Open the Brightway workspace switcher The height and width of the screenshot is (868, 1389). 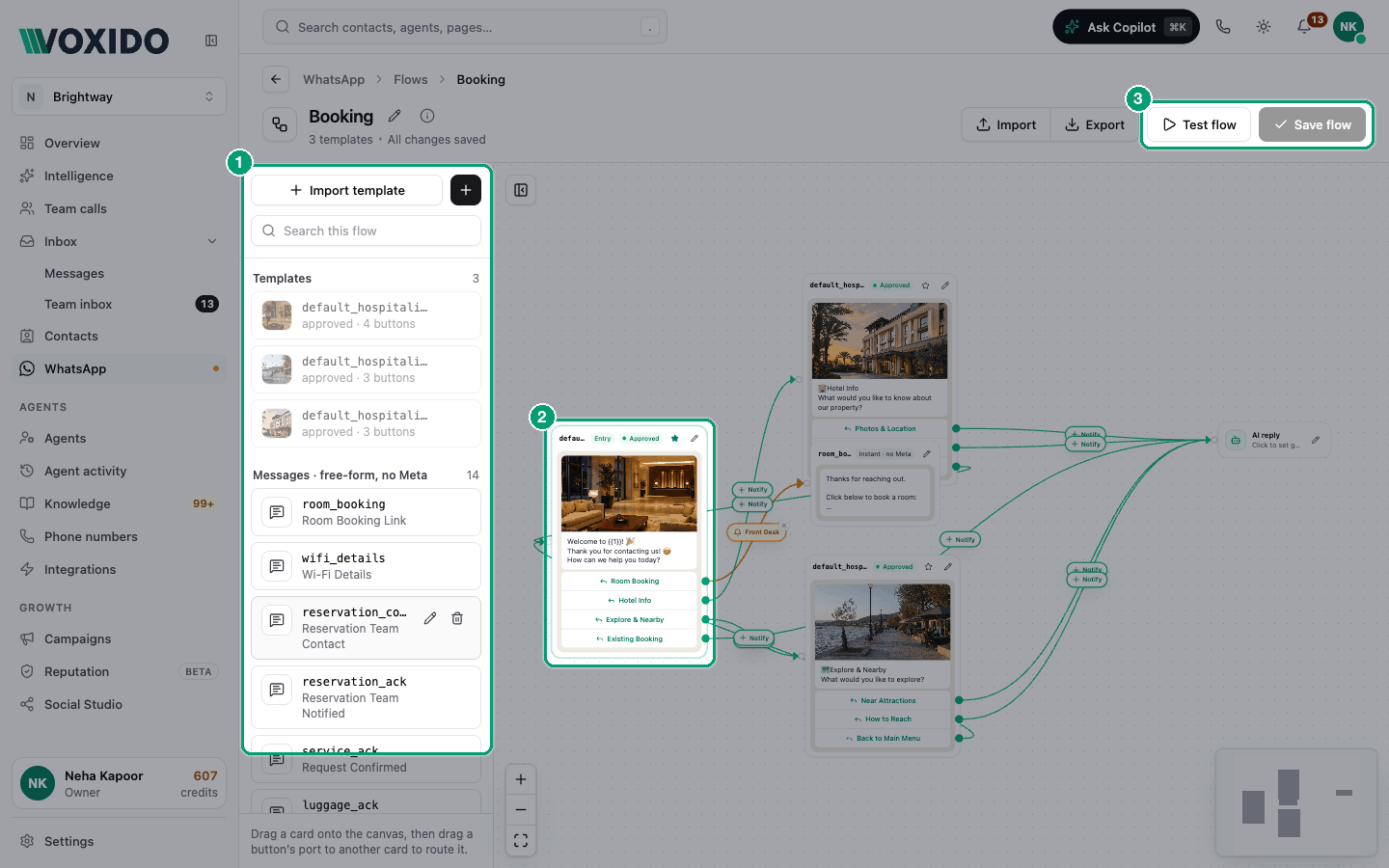tap(120, 96)
